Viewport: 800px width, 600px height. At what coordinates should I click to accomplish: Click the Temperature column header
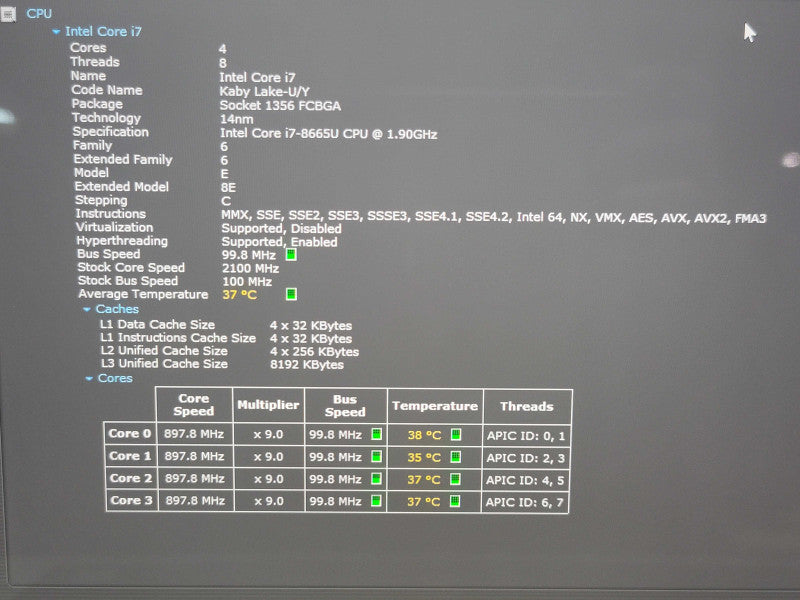pos(435,406)
